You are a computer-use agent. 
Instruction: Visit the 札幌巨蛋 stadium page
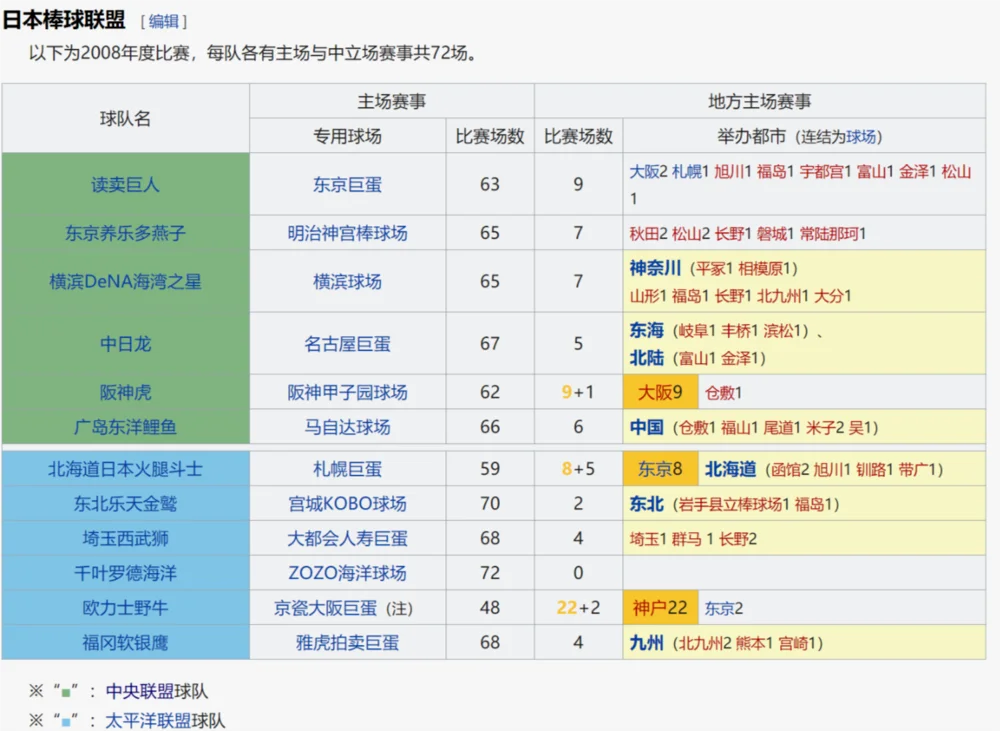(347, 469)
